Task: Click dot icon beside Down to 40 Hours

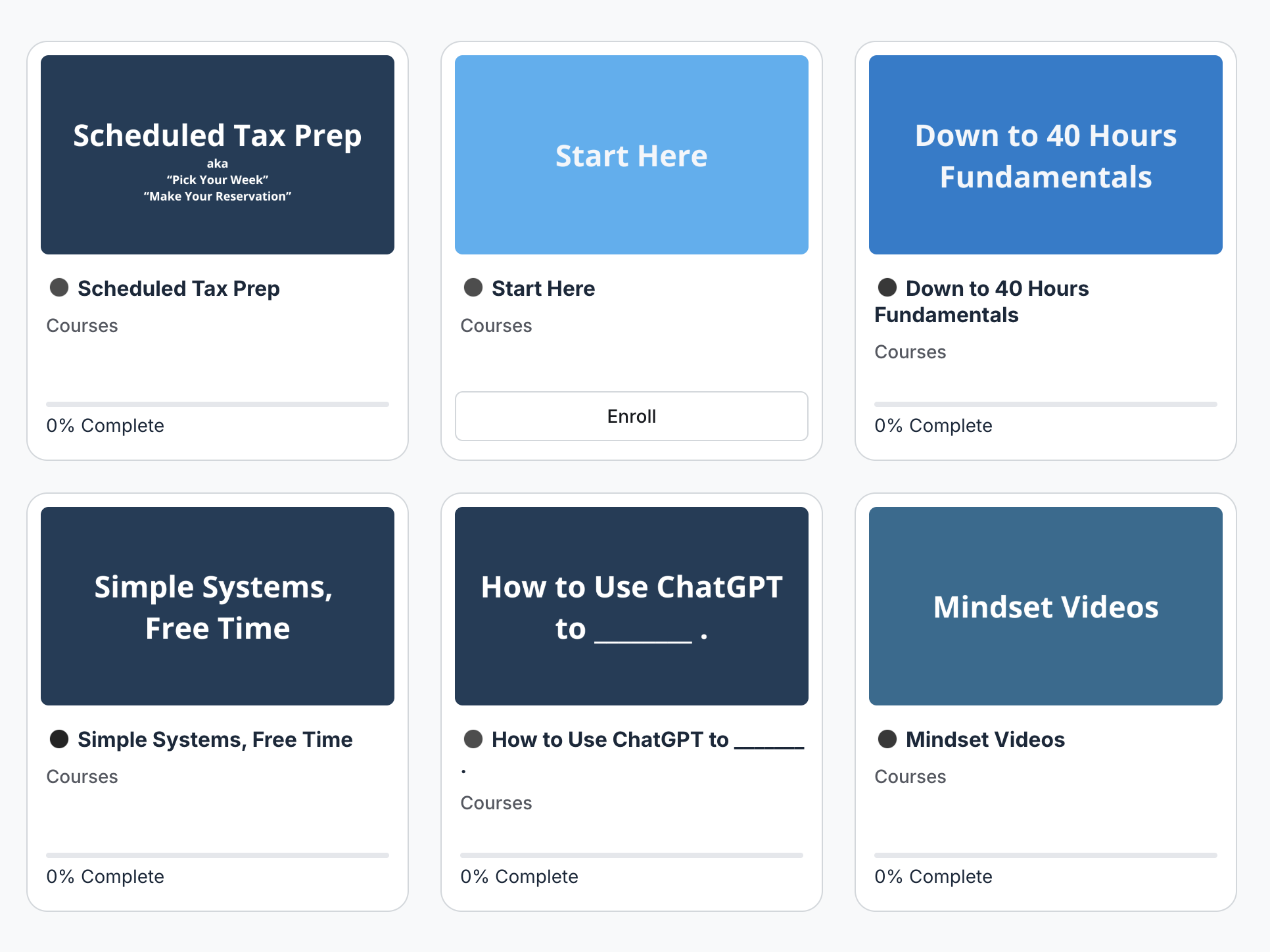Action: pos(887,287)
